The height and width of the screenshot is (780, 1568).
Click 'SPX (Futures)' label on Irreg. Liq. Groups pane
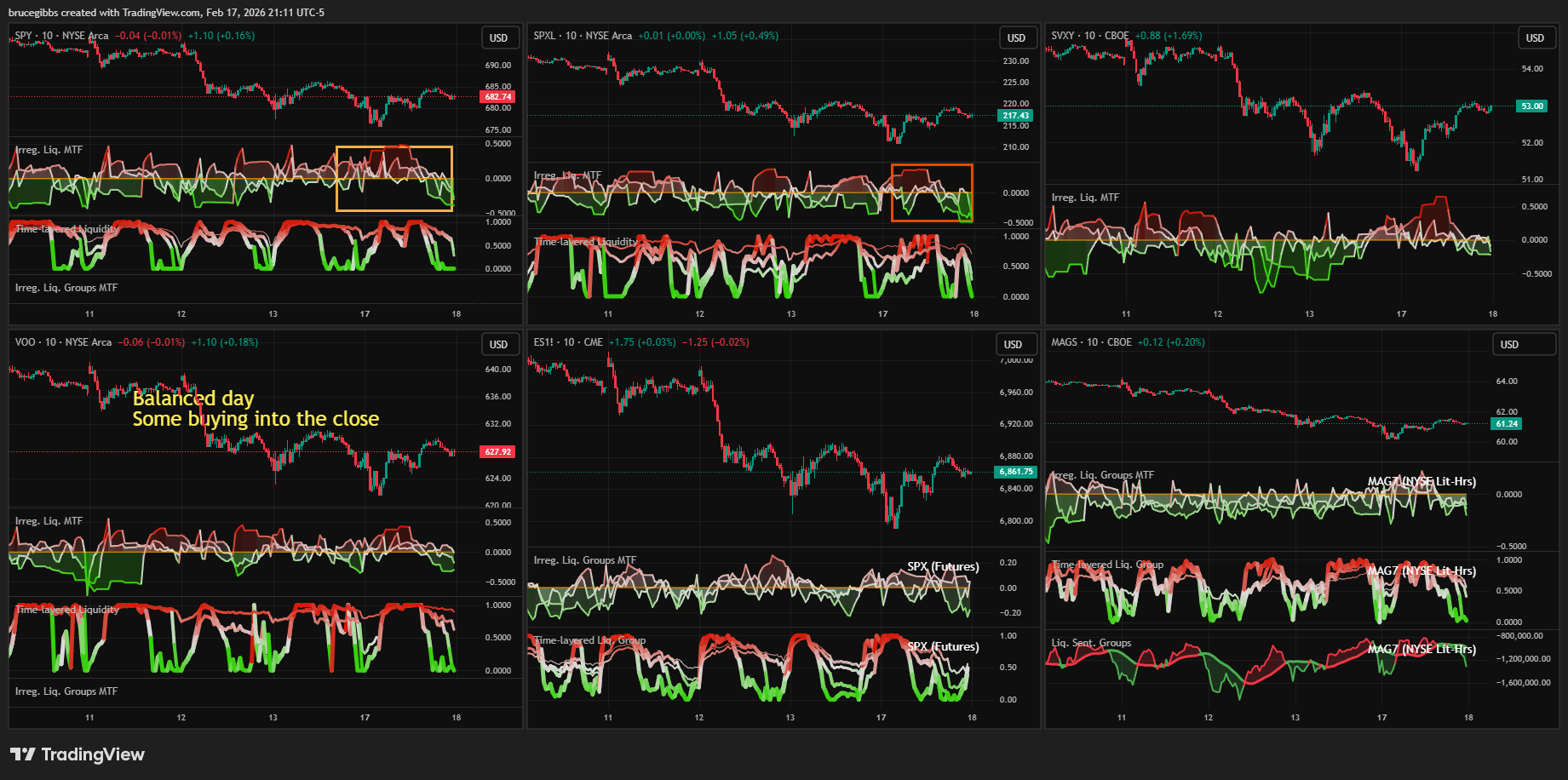tap(943, 567)
